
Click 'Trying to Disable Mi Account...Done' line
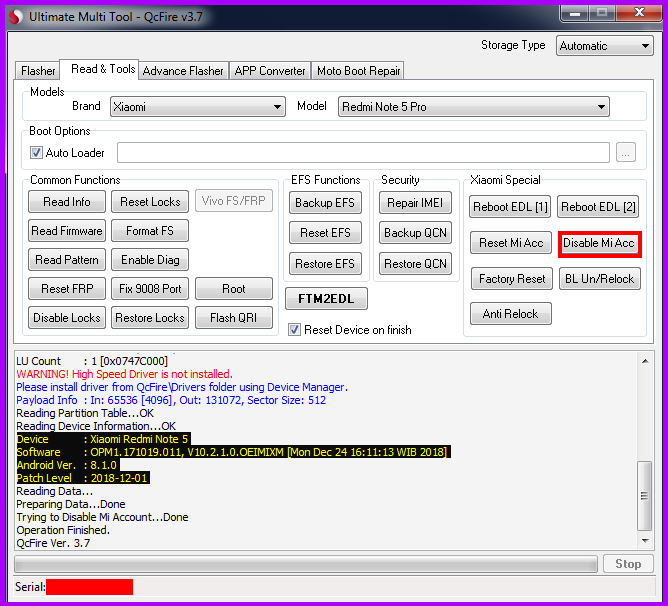coord(102,517)
